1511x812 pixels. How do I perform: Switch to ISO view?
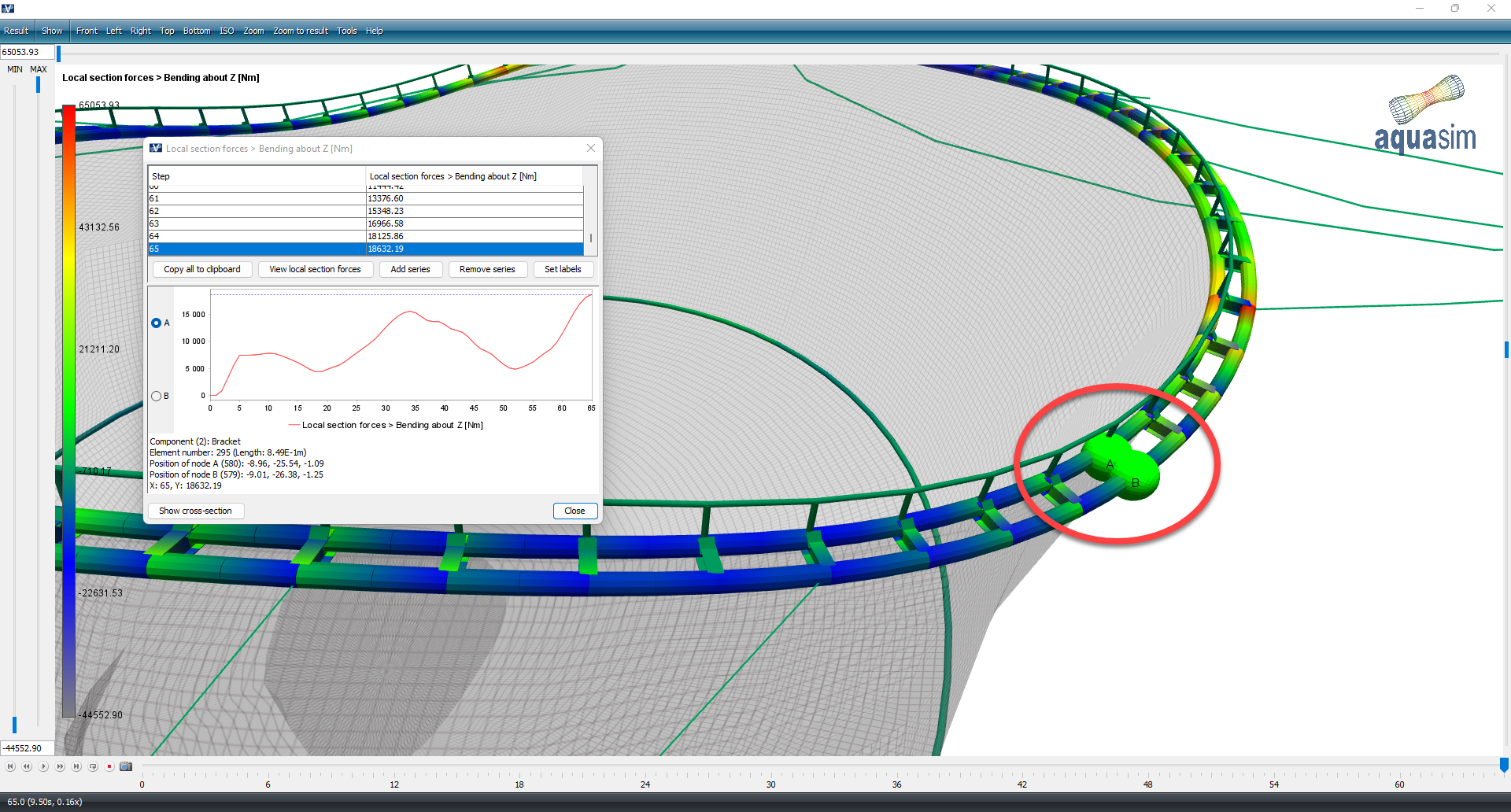[227, 31]
